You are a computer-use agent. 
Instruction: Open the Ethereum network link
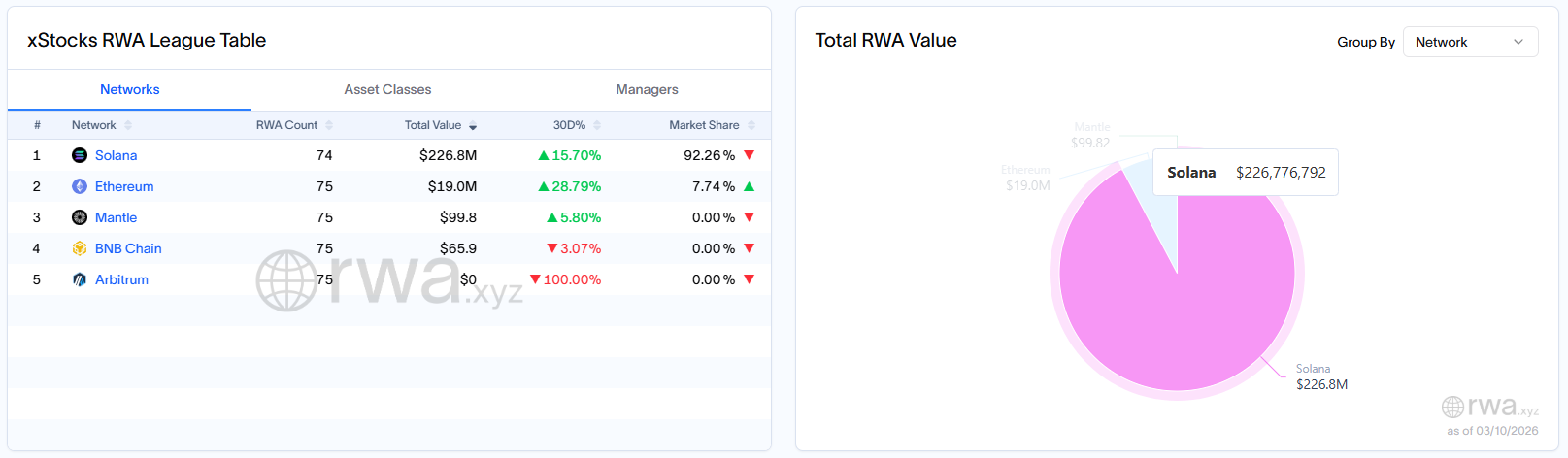pyautogui.click(x=124, y=186)
